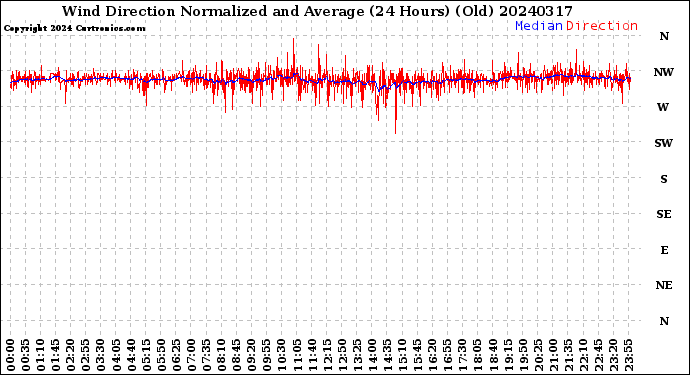Click the 17:30 time label
This screenshot has width=690, height=375.
point(462,355)
